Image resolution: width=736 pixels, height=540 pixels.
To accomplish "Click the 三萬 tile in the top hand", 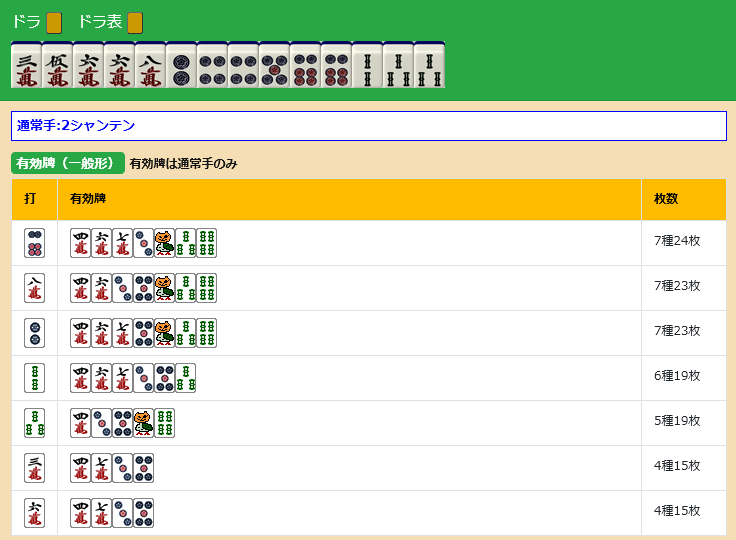I will click(26, 66).
